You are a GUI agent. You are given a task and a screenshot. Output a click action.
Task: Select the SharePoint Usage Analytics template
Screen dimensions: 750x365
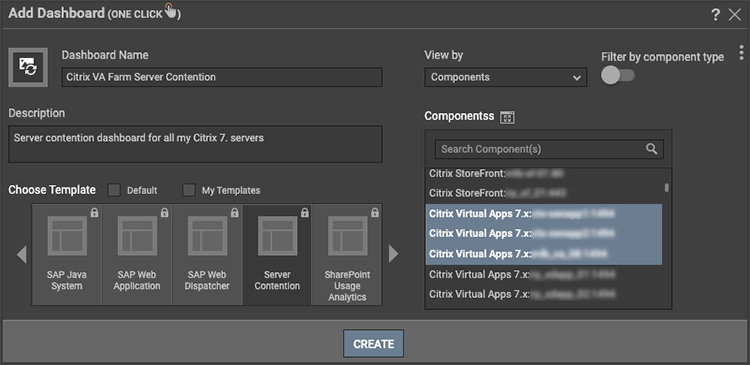click(347, 255)
